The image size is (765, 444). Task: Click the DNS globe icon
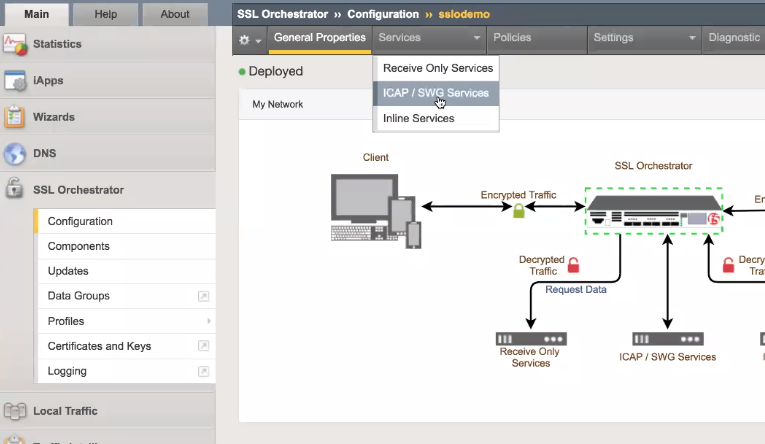[15, 154]
